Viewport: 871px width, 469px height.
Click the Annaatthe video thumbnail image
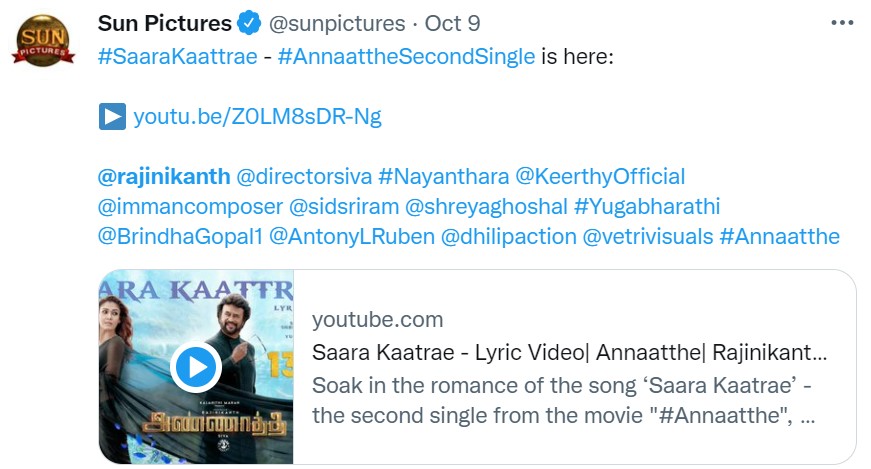196,367
